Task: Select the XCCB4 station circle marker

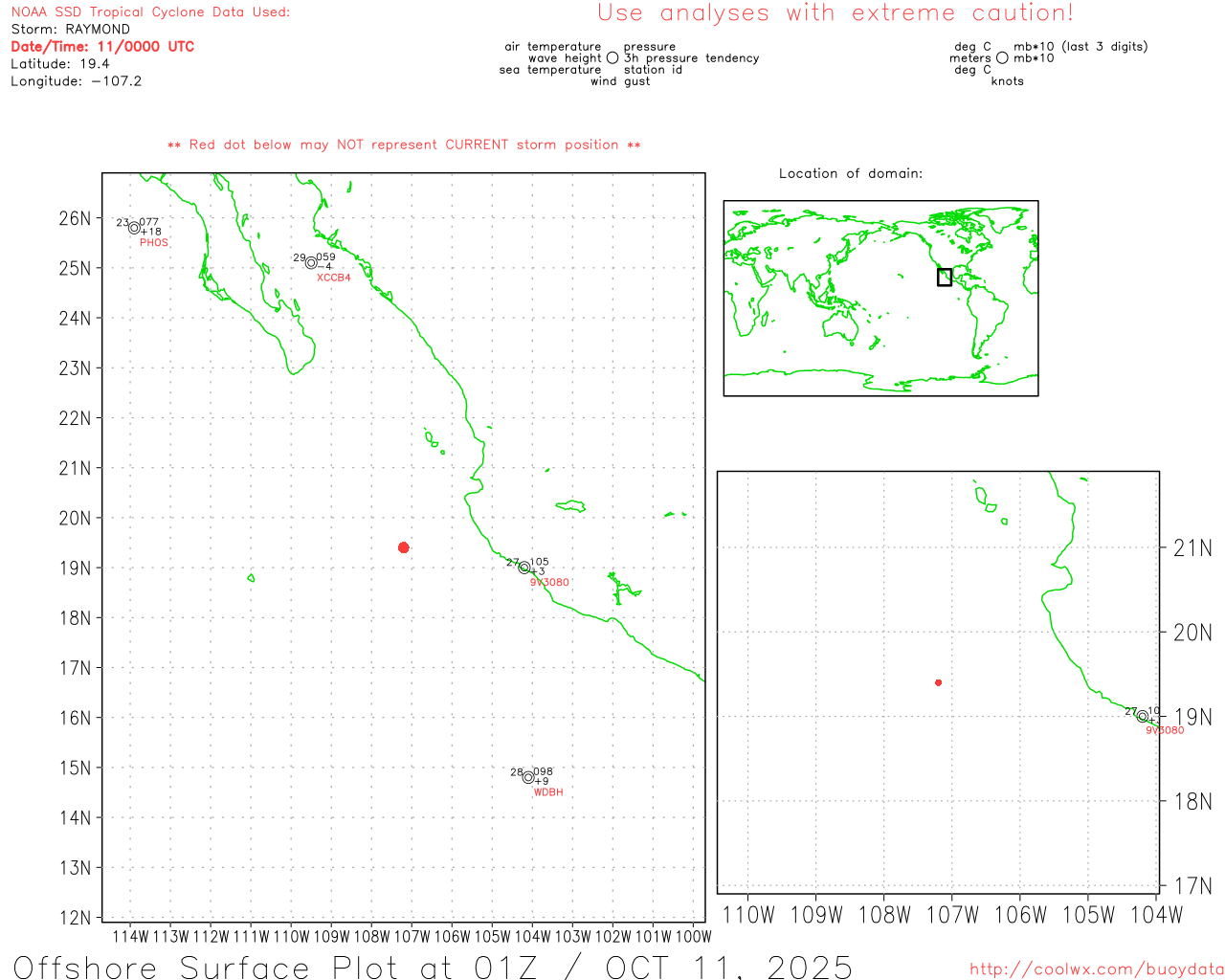Action: coord(311,262)
